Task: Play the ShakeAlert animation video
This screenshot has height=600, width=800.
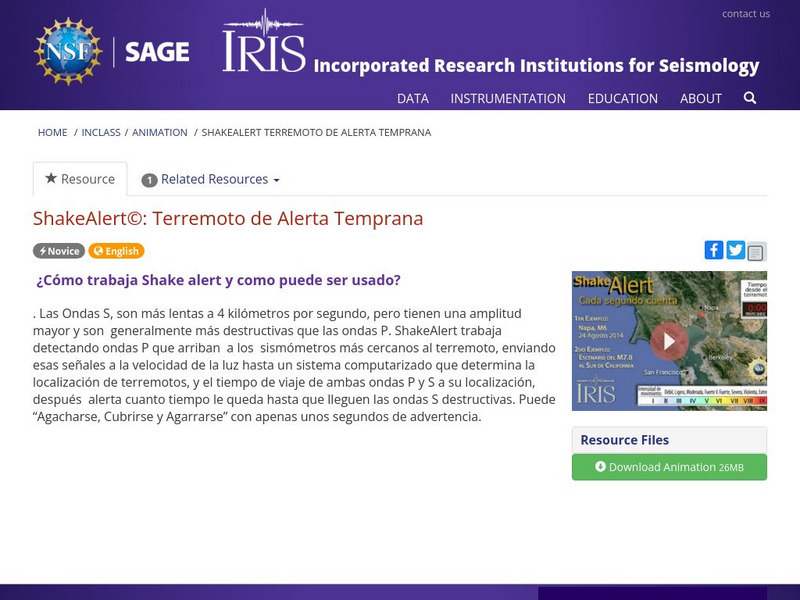Action: 669,341
